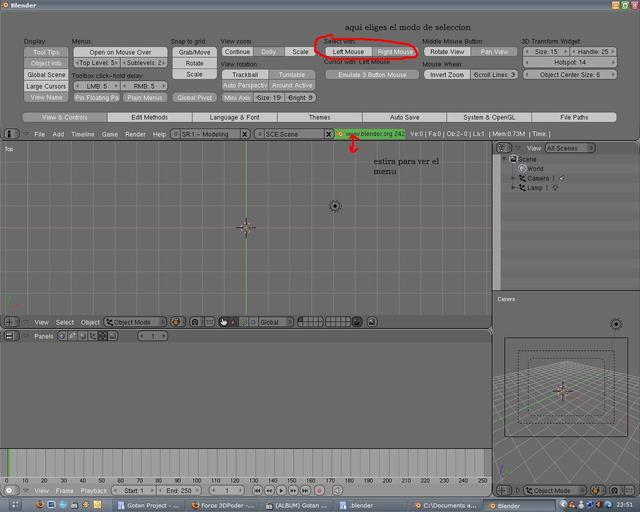The width and height of the screenshot is (640, 512).
Task: Open Object Mode dropdown in top 3D view
Action: [136, 322]
